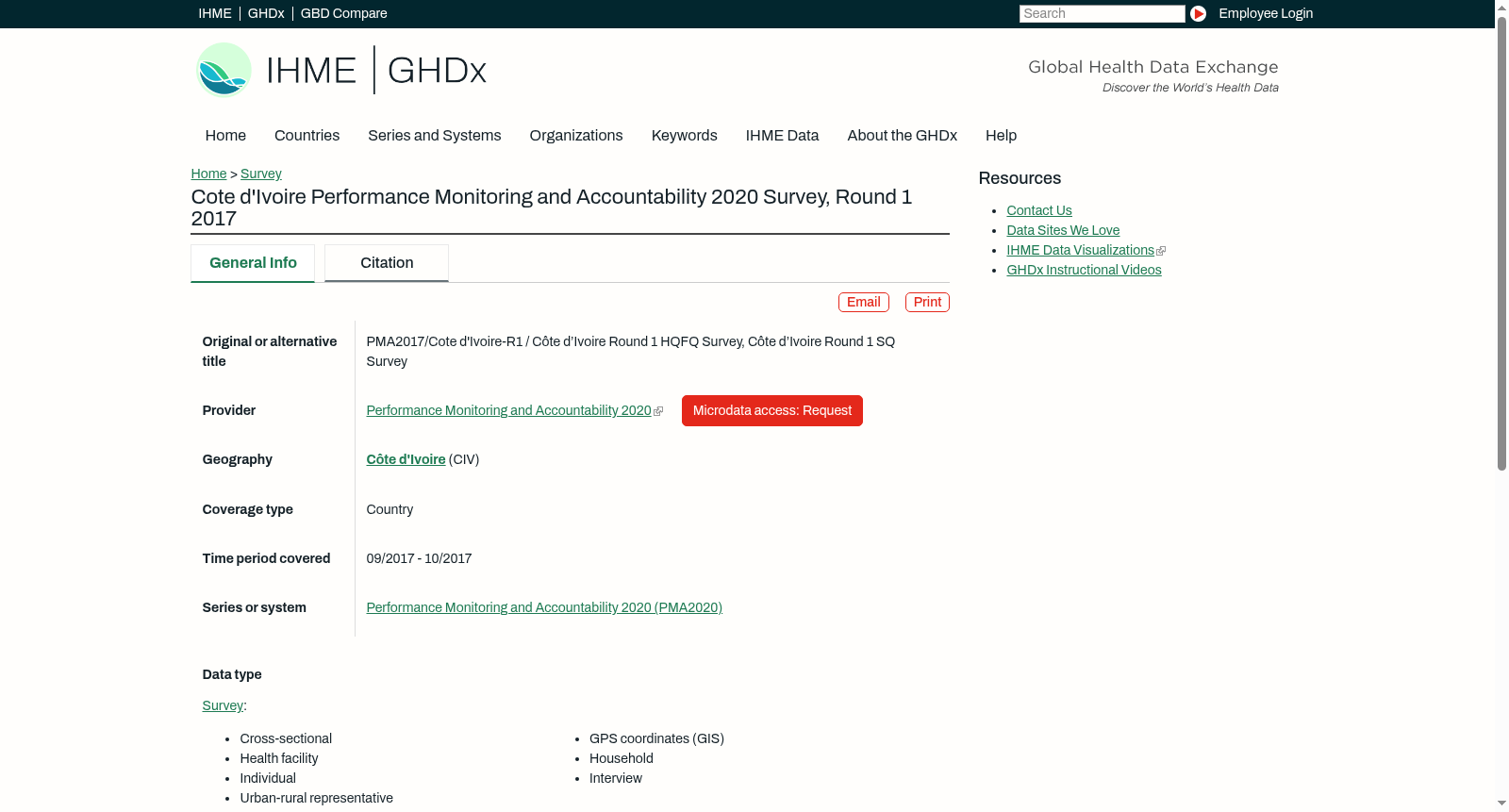Click the Resources heading
1509x812 pixels.
pos(1020,178)
